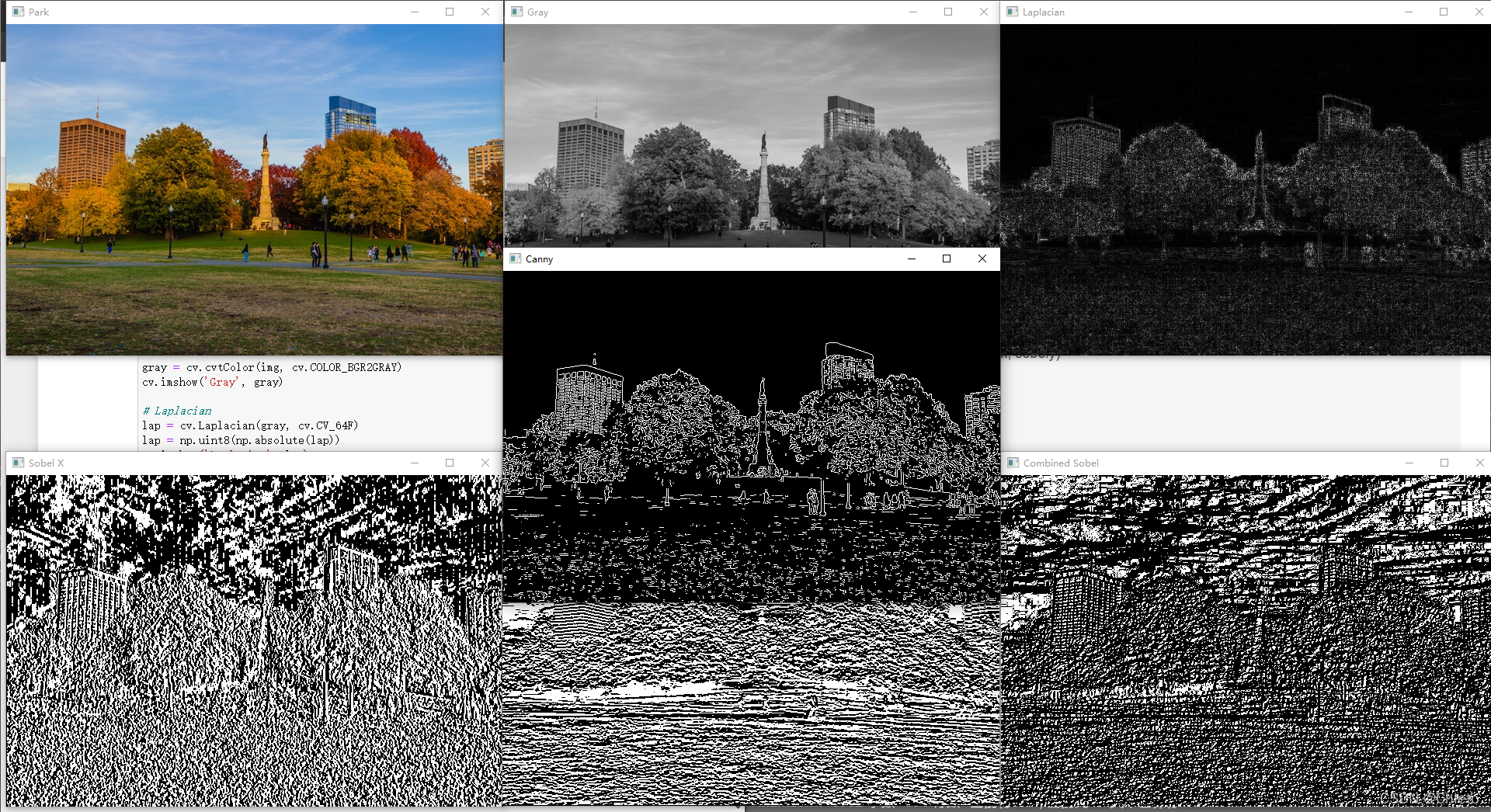The width and height of the screenshot is (1491, 812).
Task: Minimize the Laplacian window
Action: (1409, 12)
